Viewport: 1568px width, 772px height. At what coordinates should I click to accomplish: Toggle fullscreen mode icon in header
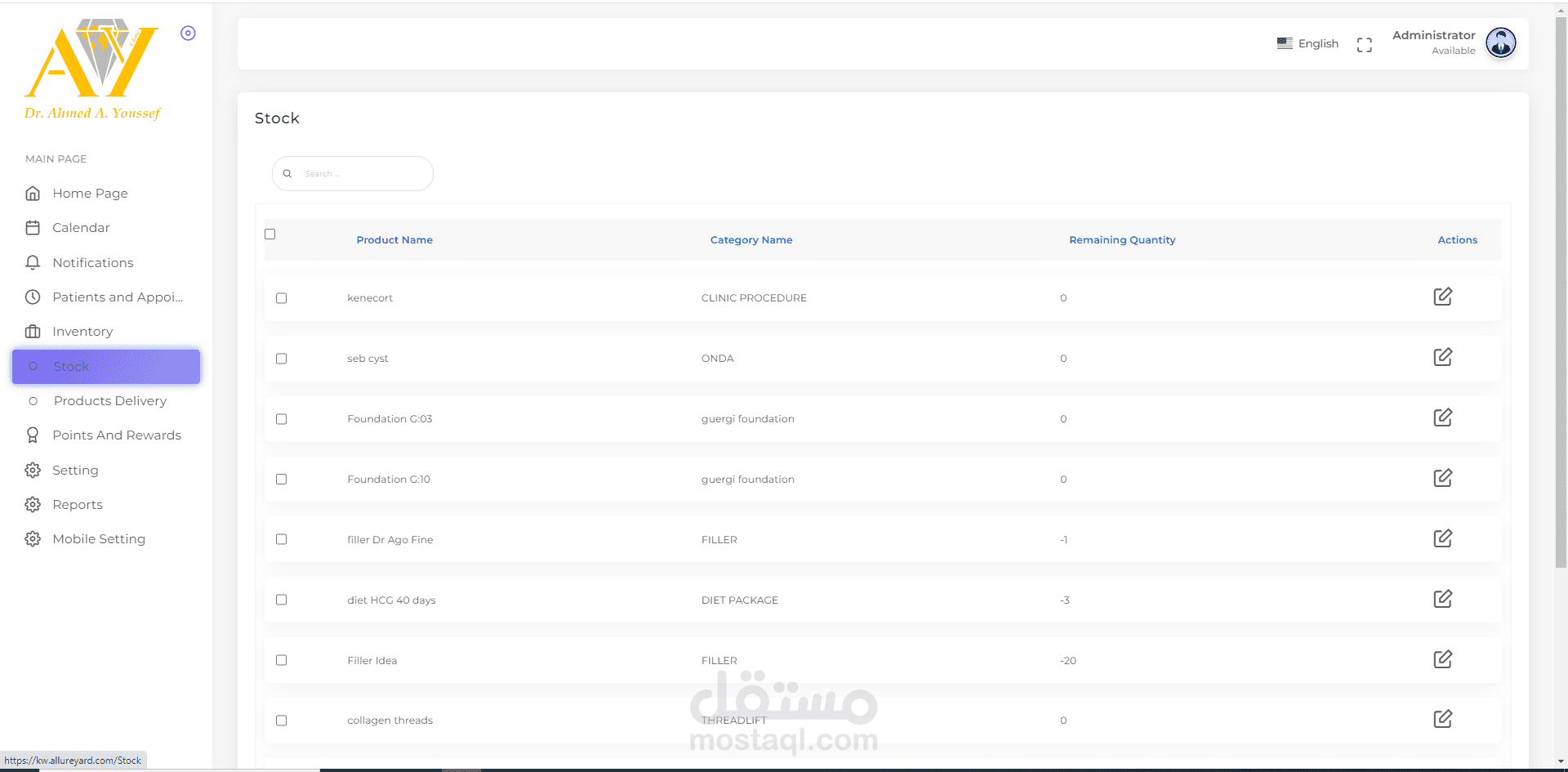[1364, 45]
